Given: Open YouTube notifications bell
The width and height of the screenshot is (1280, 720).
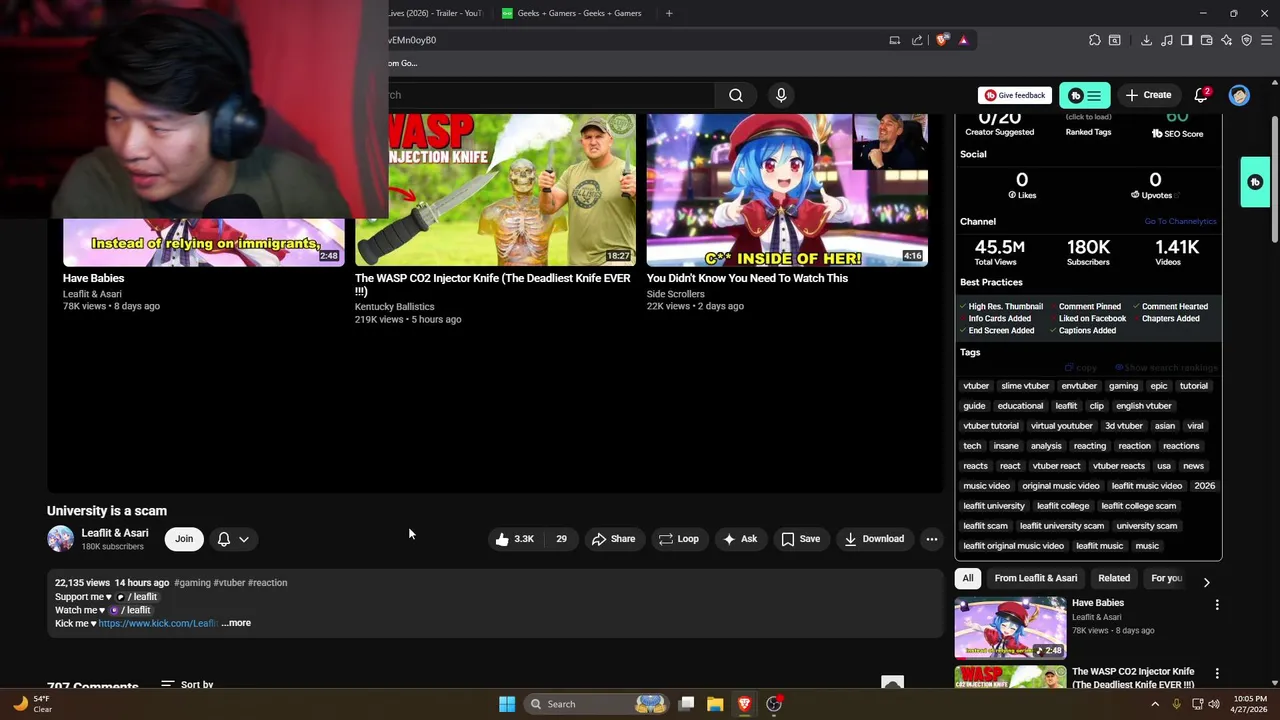Looking at the screenshot, I should 1201,95.
